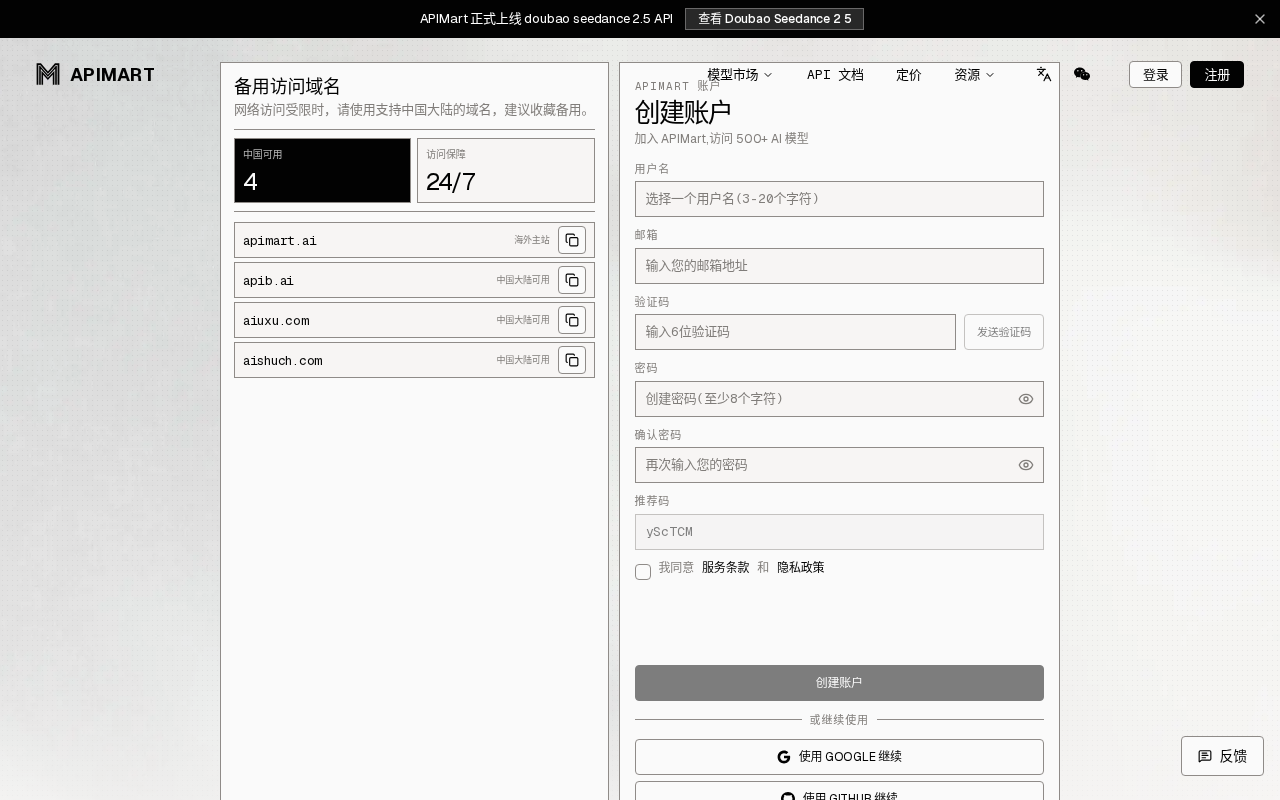Click the 注册 register button
This screenshot has width=1280, height=800.
pos(1217,74)
